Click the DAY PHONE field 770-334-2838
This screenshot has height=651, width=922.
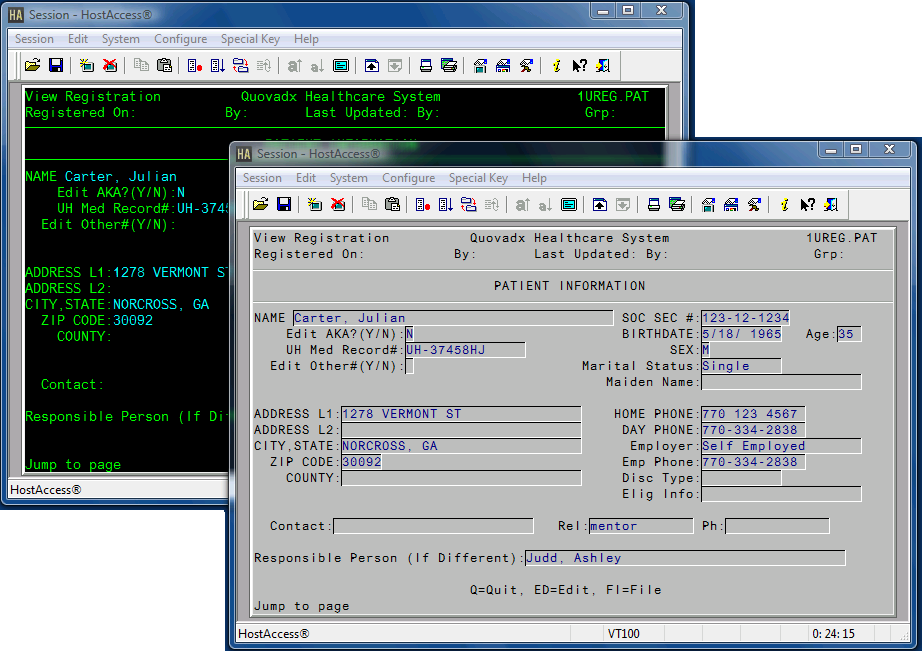pyautogui.click(x=753, y=430)
